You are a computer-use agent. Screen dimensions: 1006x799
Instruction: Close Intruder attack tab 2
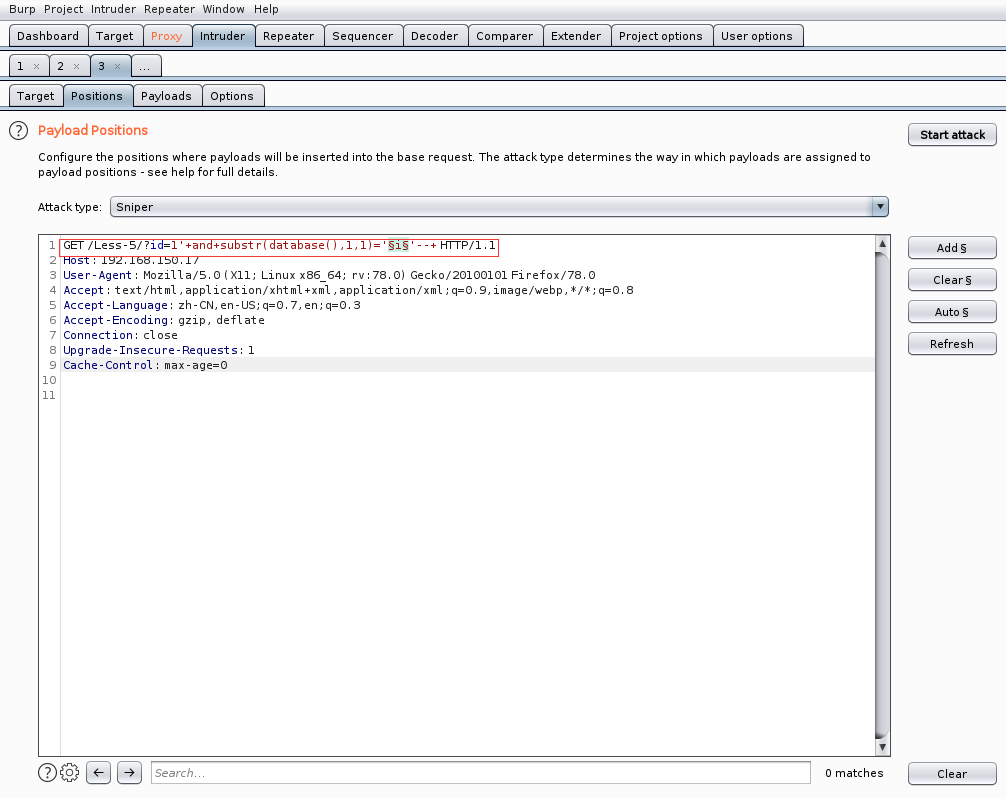[x=77, y=66]
